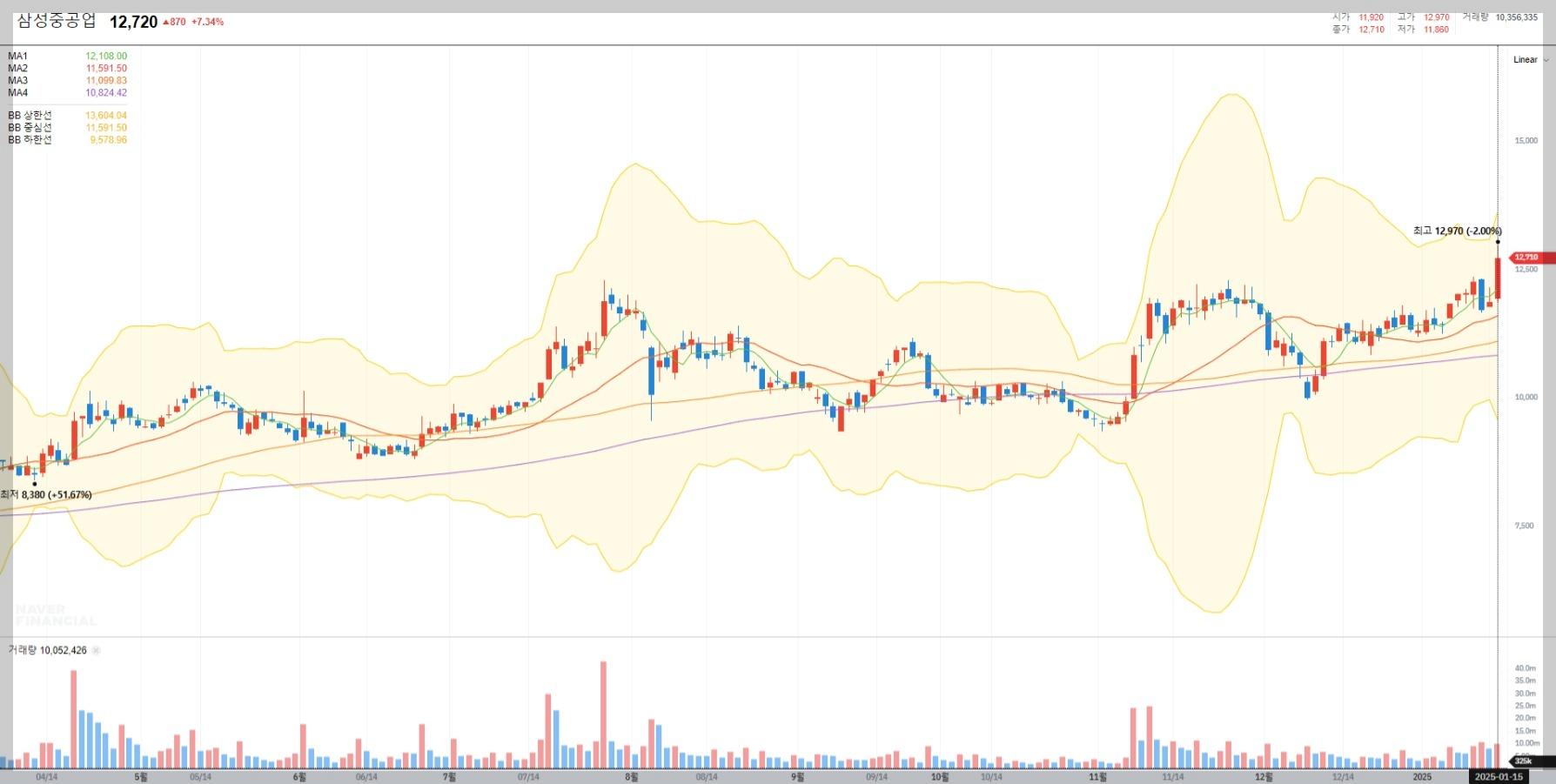Click the 6월 label on the time axis
Screen dimensions: 1556x784
[x=299, y=777]
